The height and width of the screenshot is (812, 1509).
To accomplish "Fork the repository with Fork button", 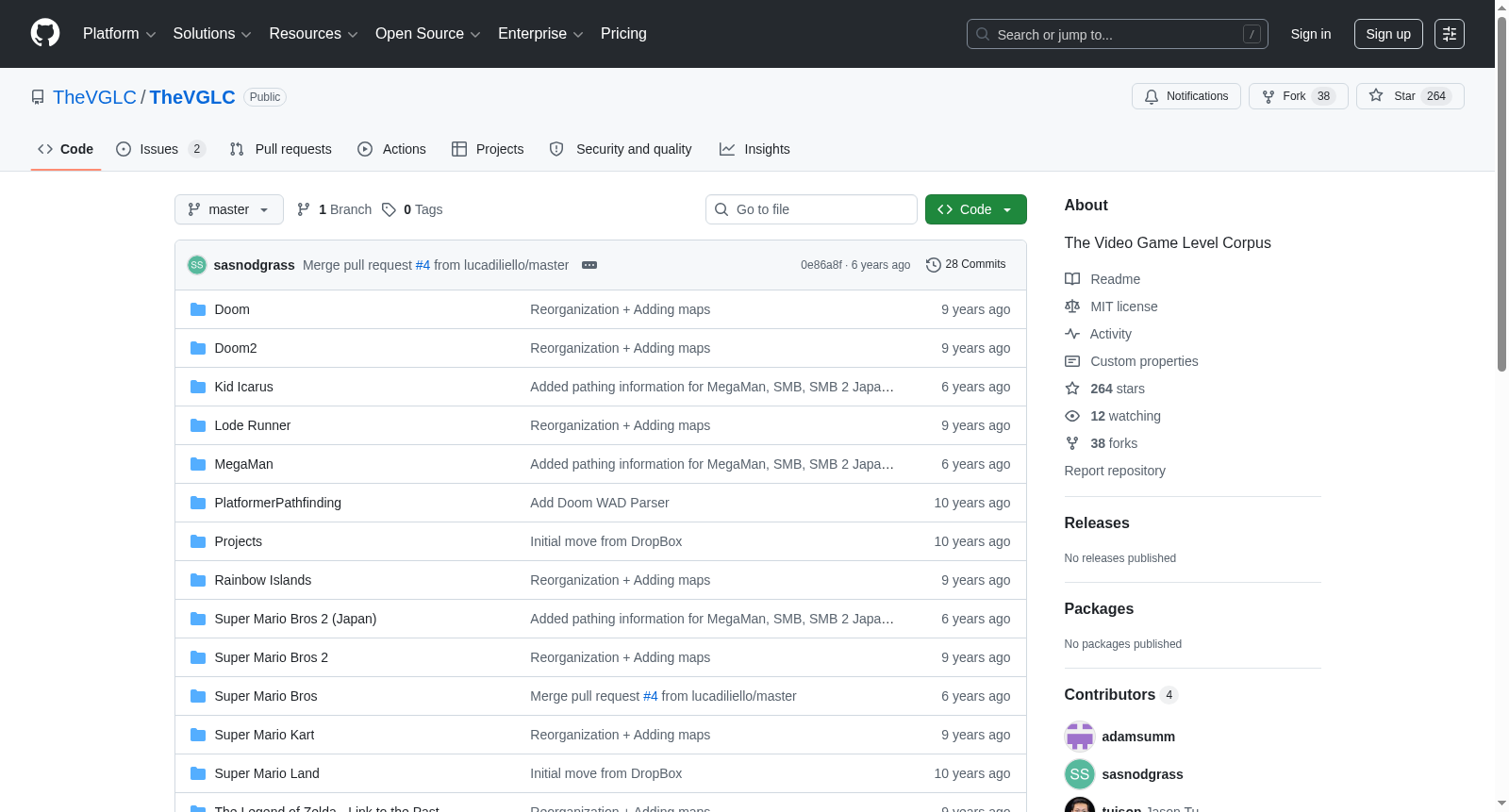I will click(x=1298, y=96).
